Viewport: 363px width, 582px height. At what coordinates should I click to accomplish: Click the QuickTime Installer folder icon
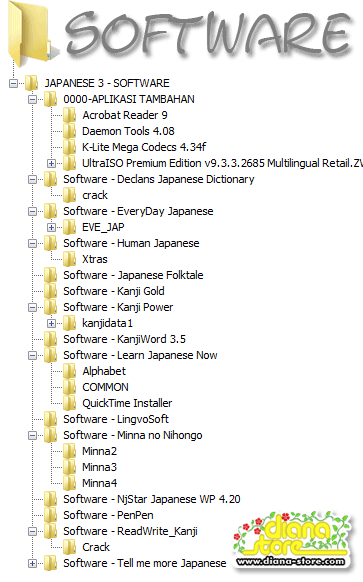tap(69, 403)
